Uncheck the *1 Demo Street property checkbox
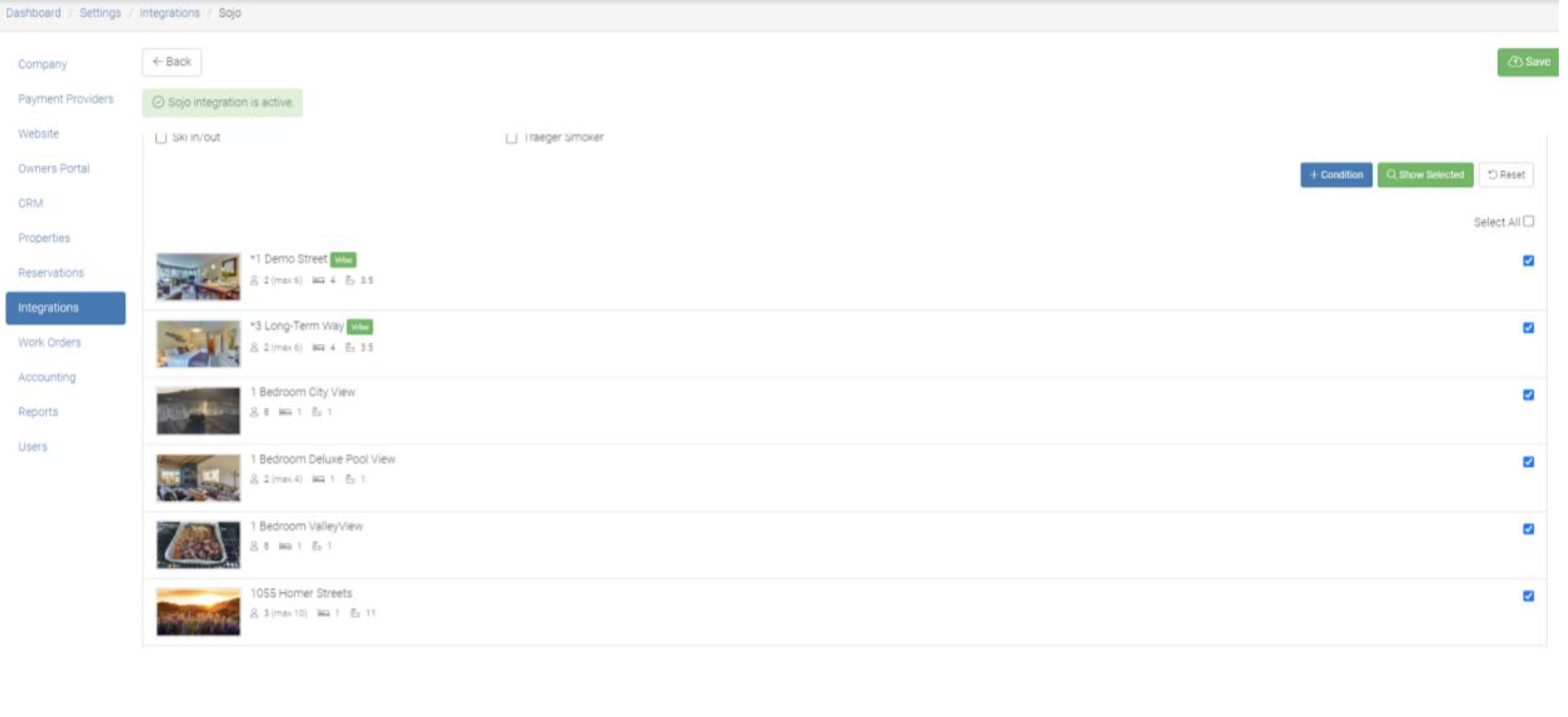The width and height of the screenshot is (1568, 717). coord(1528,261)
